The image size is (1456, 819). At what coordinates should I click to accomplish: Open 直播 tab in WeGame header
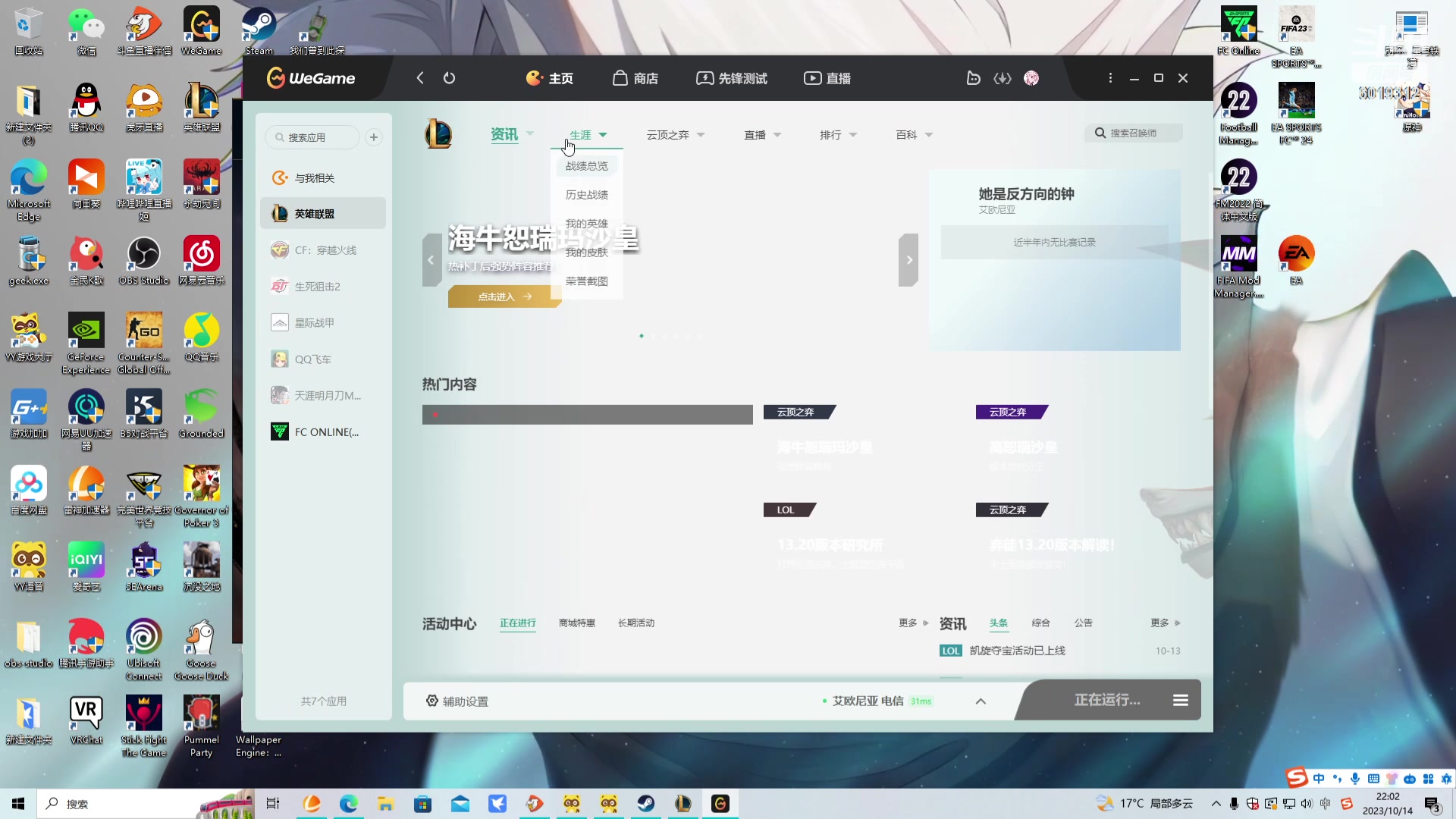827,78
